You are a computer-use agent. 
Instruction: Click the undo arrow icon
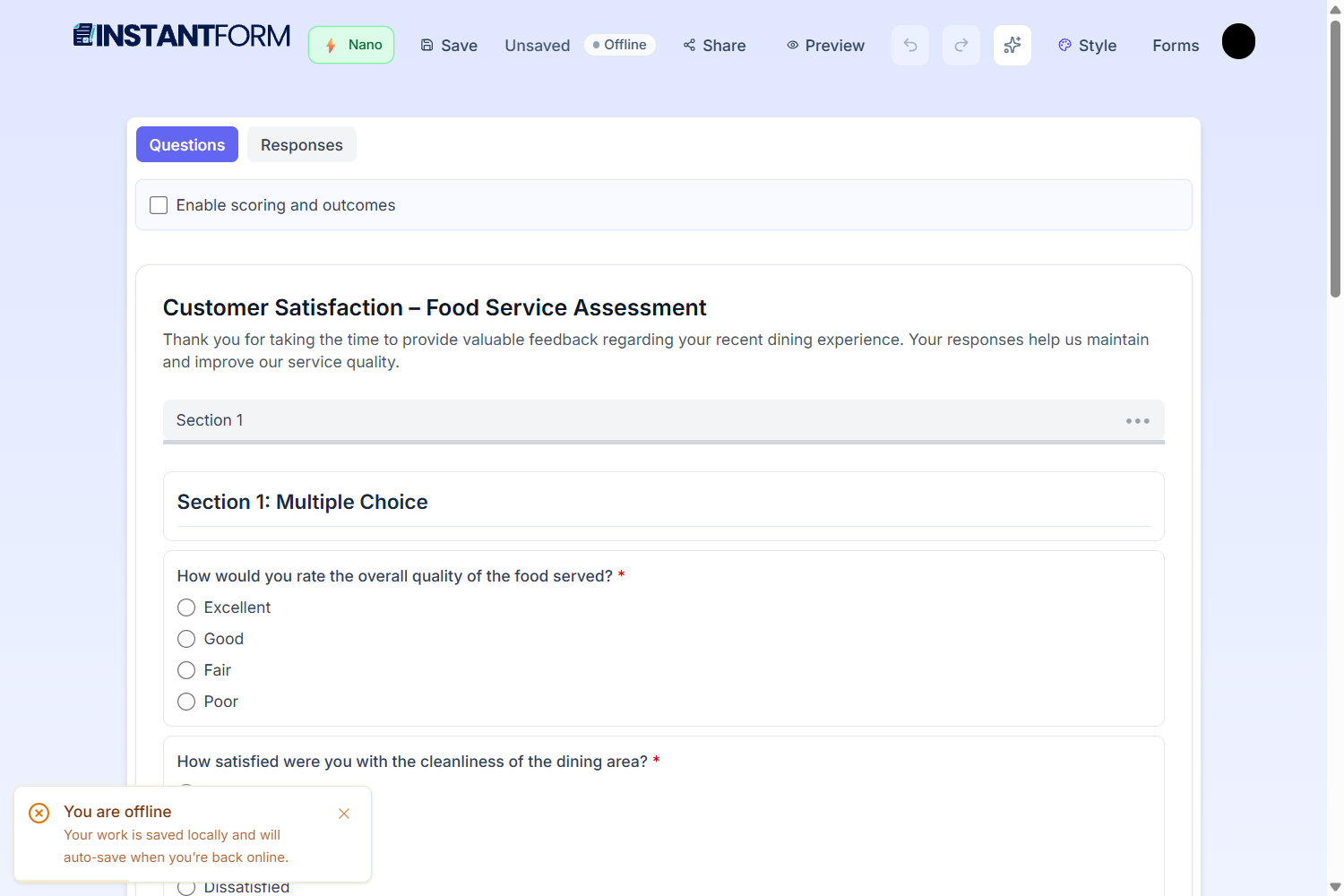pyautogui.click(x=910, y=45)
